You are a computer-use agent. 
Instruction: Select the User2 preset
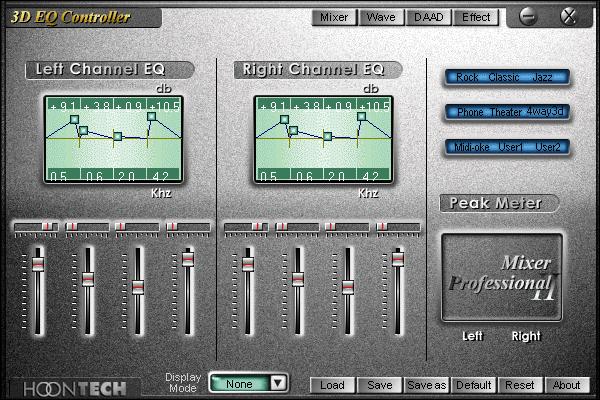pyautogui.click(x=548, y=147)
